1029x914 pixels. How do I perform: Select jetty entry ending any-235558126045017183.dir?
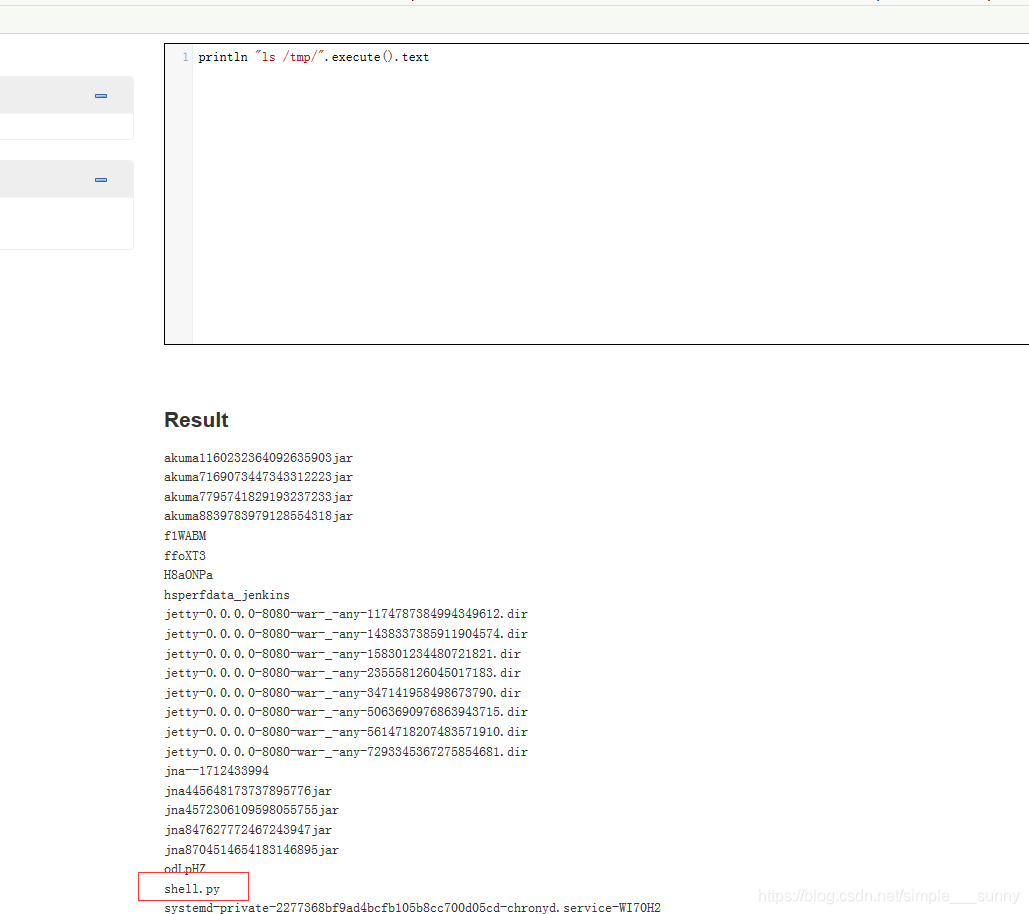[343, 673]
